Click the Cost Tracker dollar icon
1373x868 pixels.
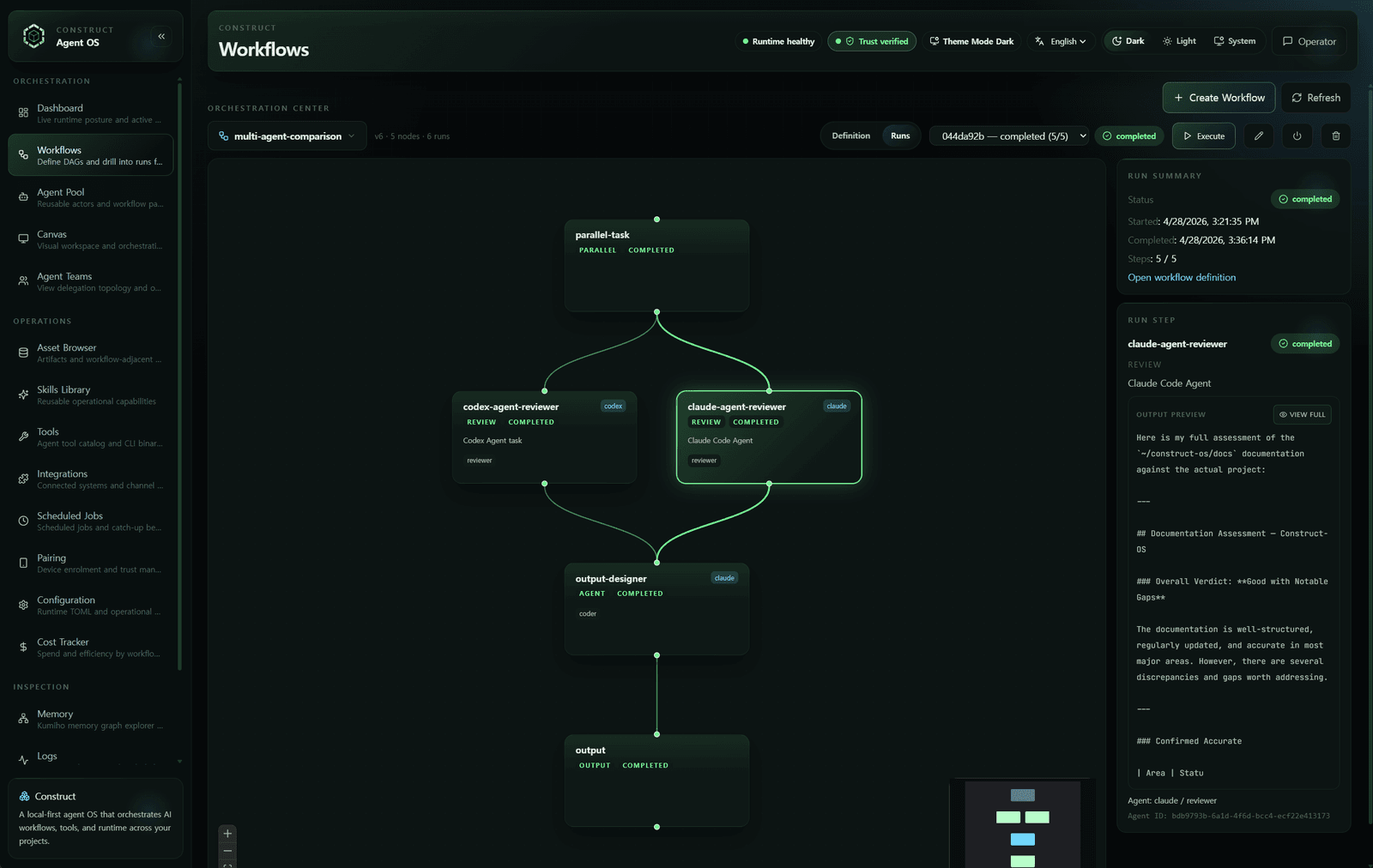[23, 647]
